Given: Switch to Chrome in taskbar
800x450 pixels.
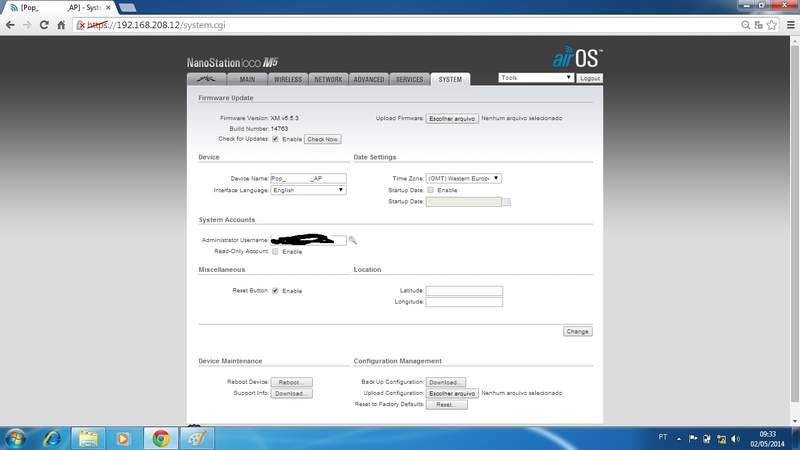Looking at the screenshot, I should click(x=161, y=438).
